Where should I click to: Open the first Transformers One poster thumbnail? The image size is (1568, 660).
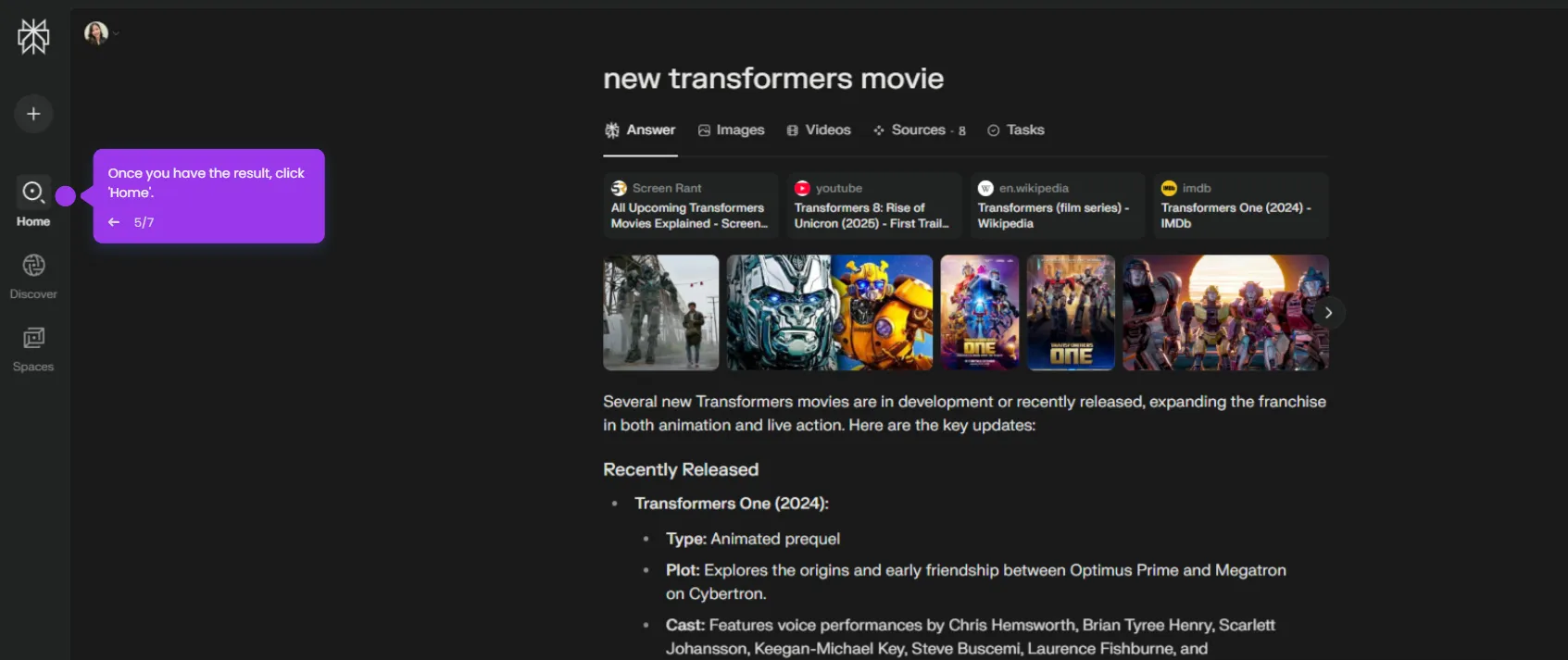[980, 313]
